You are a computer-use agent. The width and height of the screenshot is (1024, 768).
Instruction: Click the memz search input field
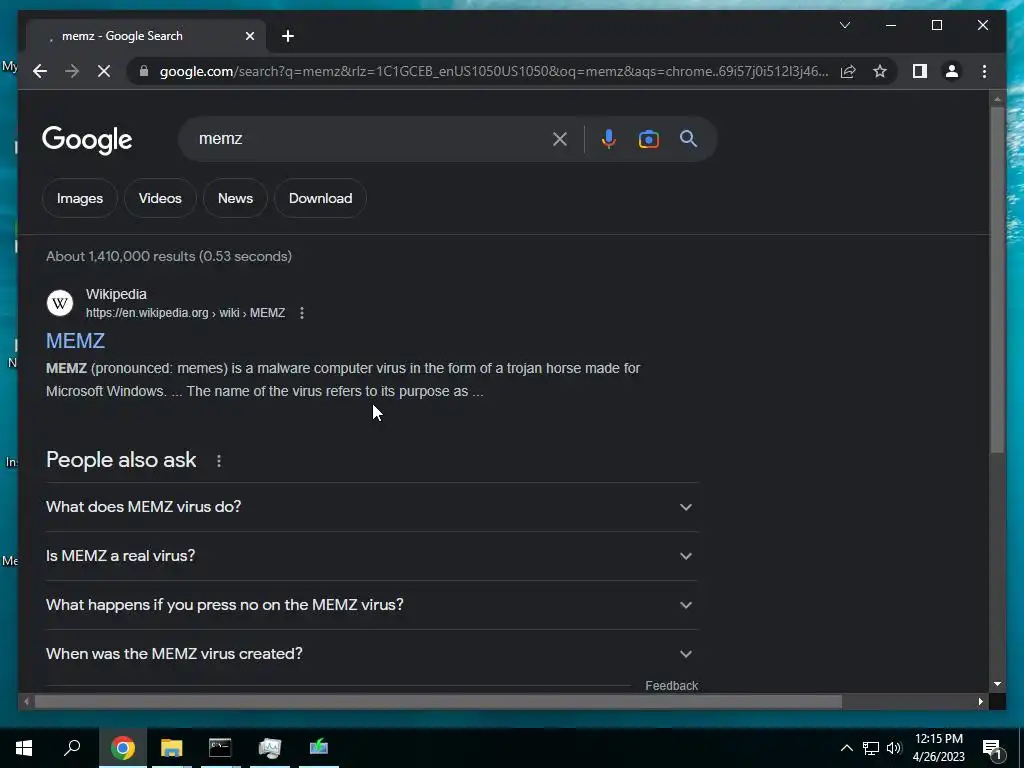pos(369,139)
